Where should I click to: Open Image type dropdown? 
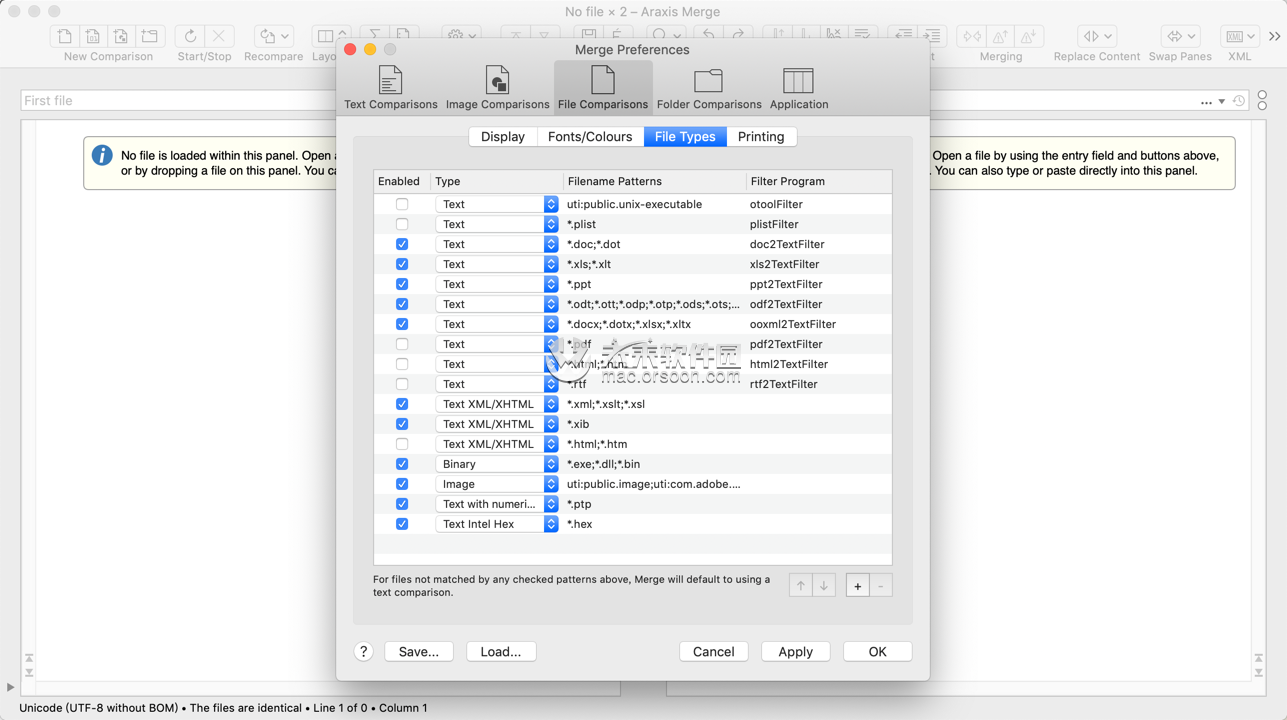coord(497,484)
